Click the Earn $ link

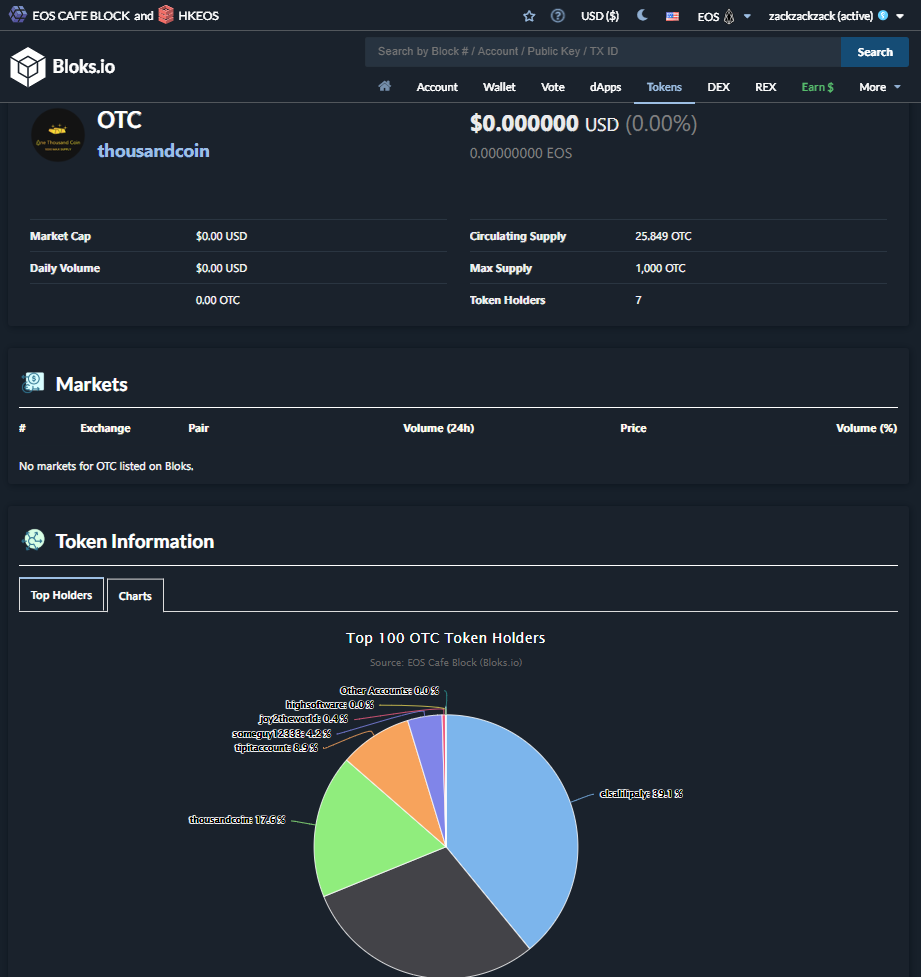[x=818, y=87]
